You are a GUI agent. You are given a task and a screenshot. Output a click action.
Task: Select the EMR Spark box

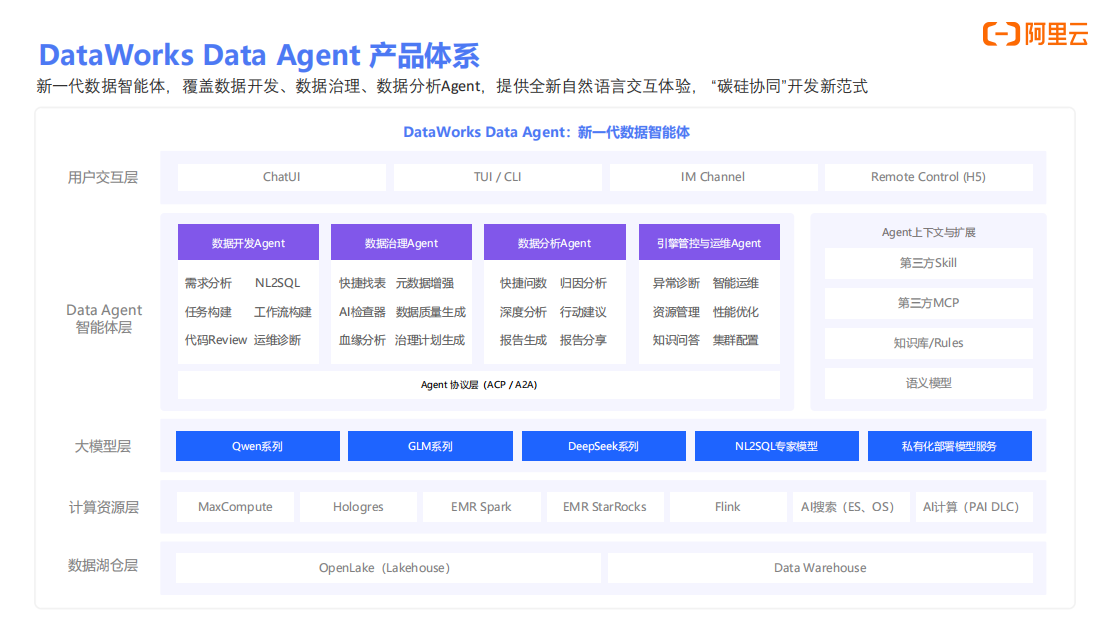[481, 507]
